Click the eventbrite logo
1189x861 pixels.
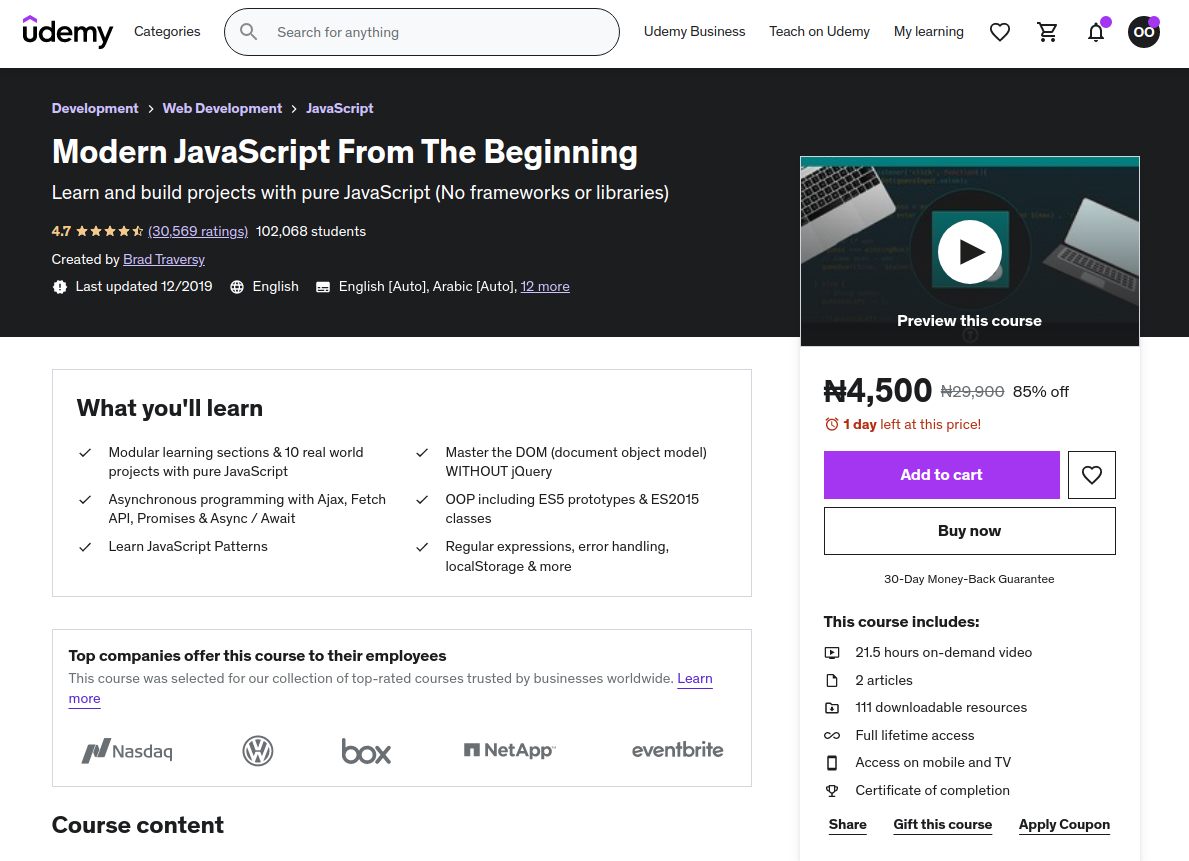point(677,749)
